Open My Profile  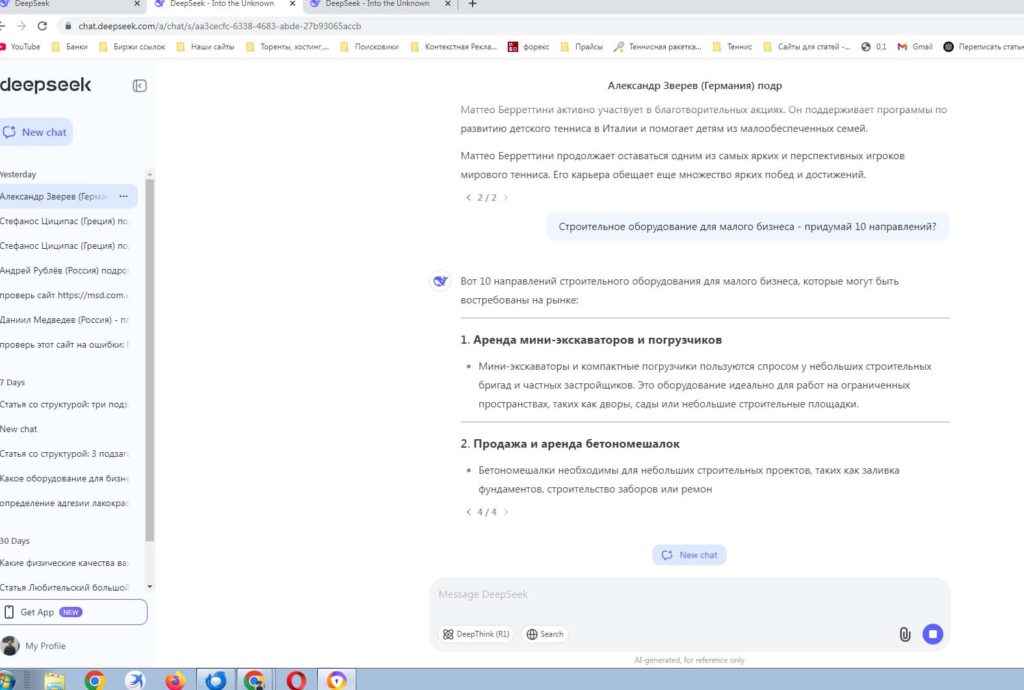point(34,646)
